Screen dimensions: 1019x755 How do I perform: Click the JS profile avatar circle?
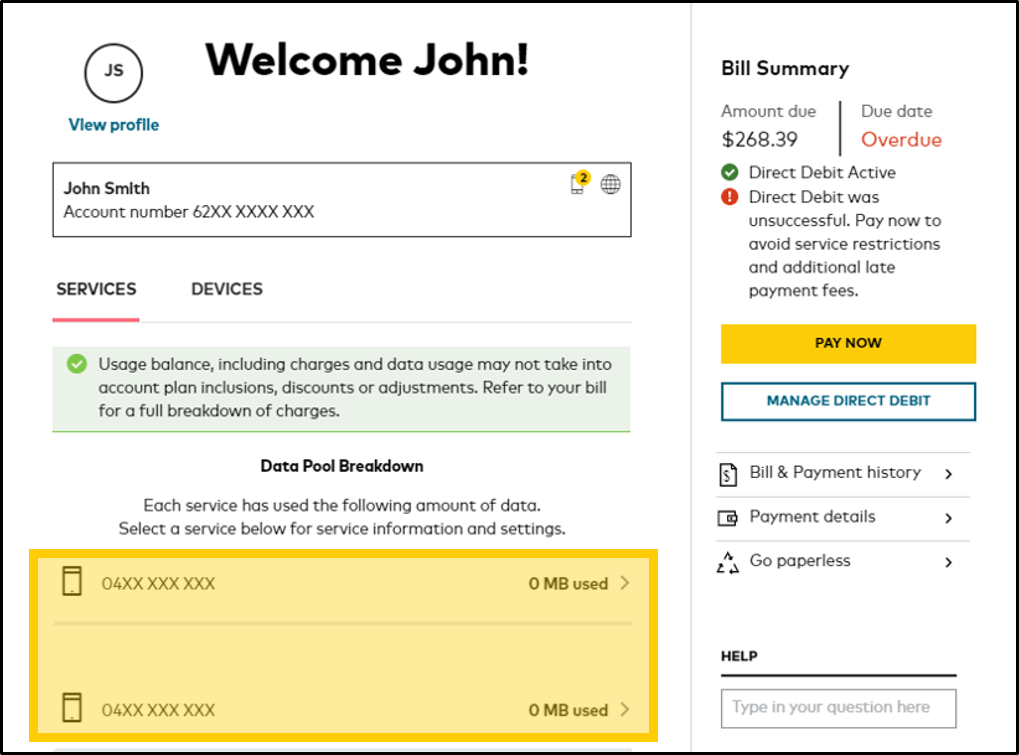point(113,72)
